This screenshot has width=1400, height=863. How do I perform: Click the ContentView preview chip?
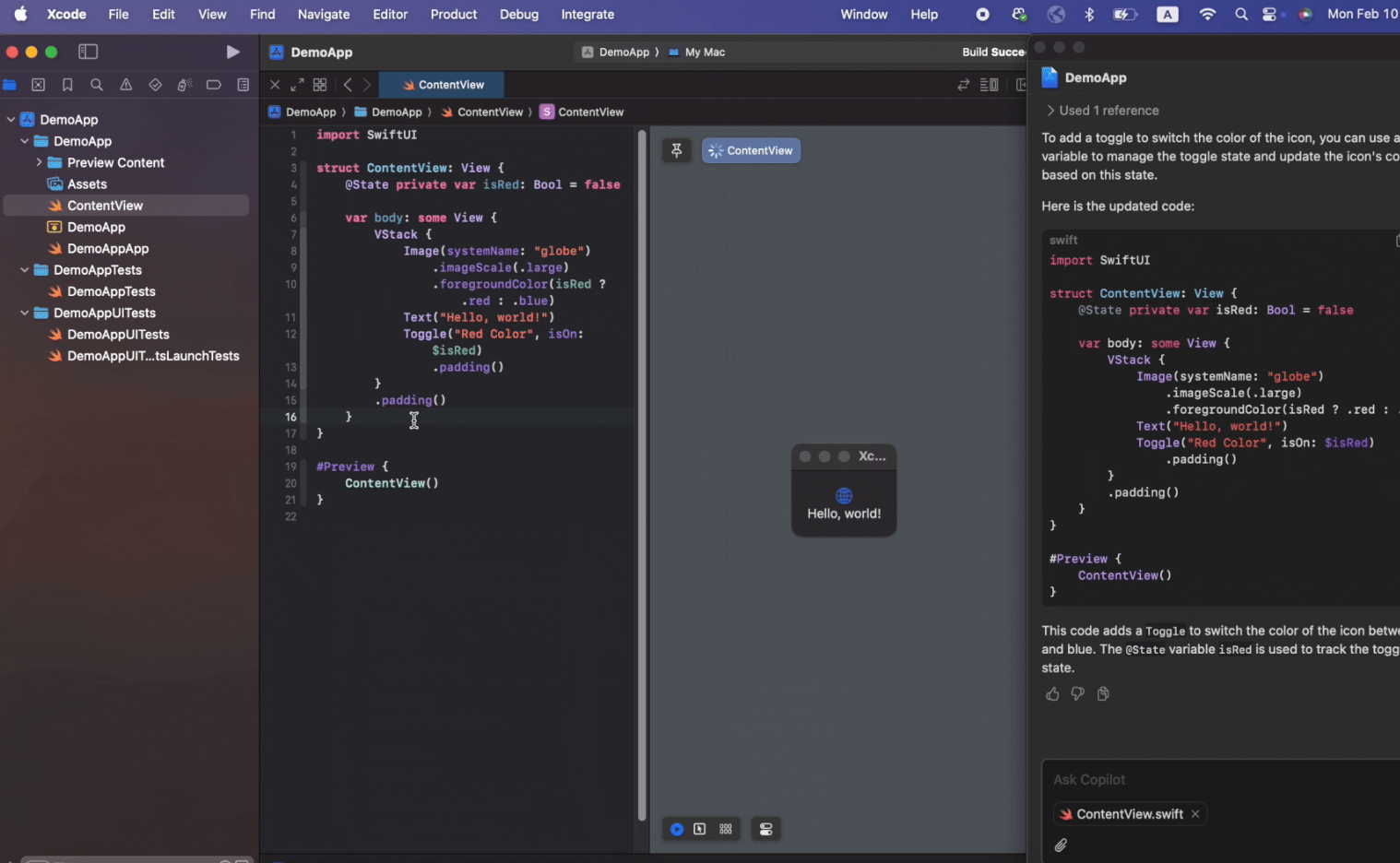click(x=751, y=150)
